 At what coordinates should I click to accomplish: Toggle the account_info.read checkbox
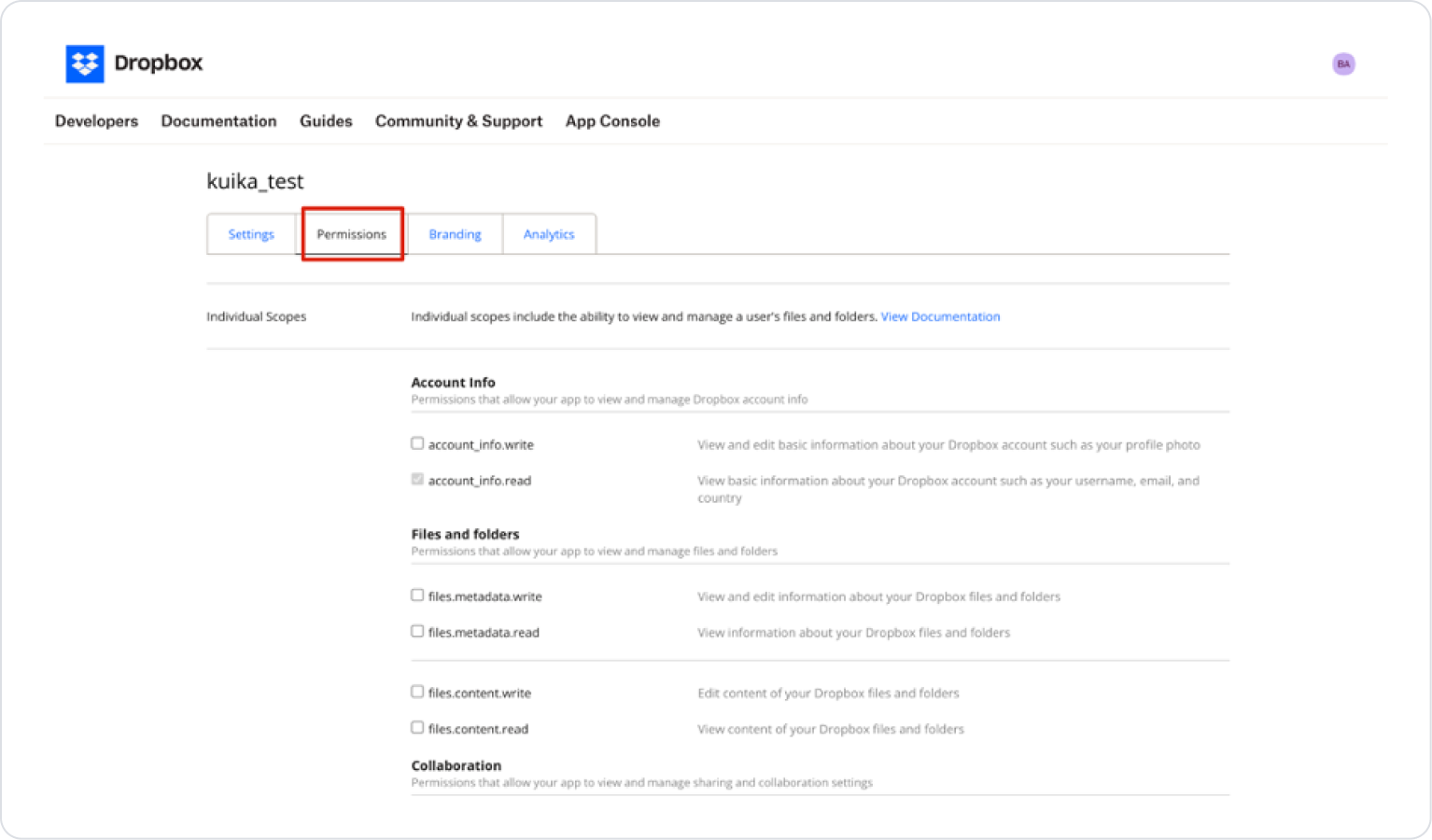tap(417, 480)
